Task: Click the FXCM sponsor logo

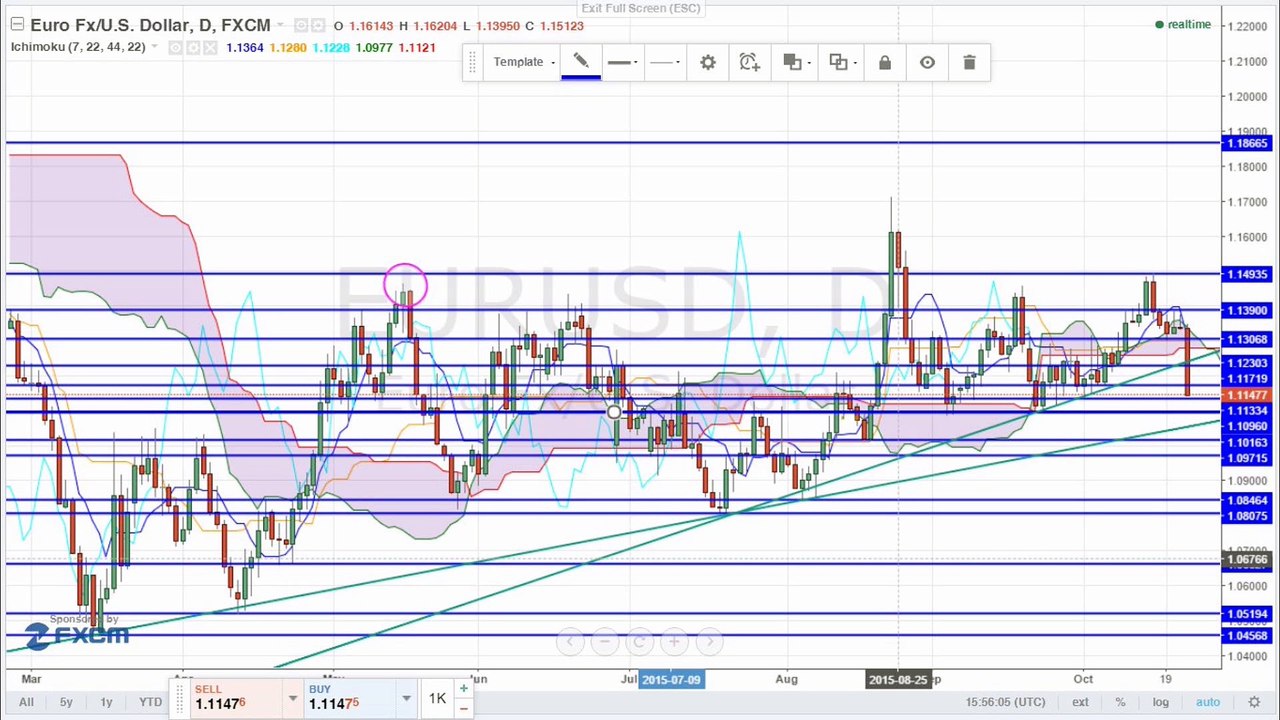Action: tap(78, 634)
